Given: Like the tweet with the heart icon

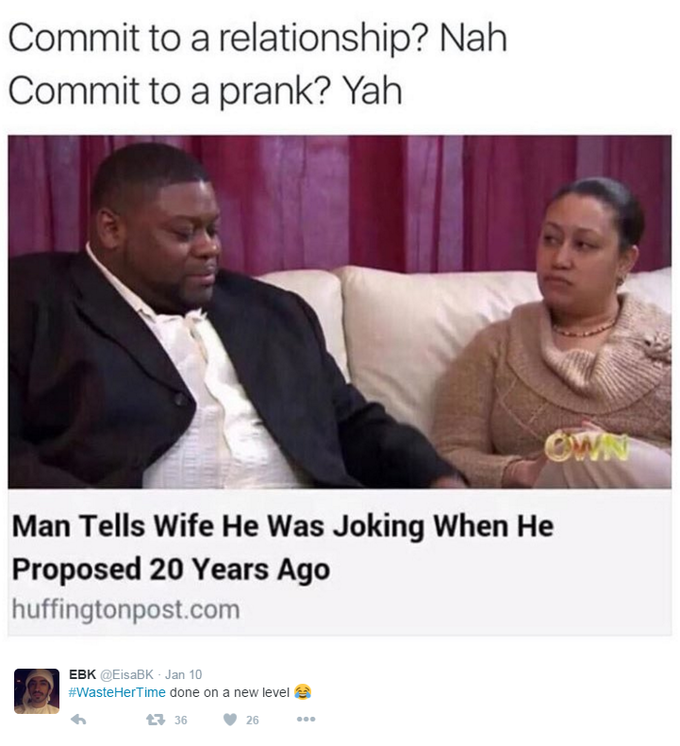Looking at the screenshot, I should 230,719.
